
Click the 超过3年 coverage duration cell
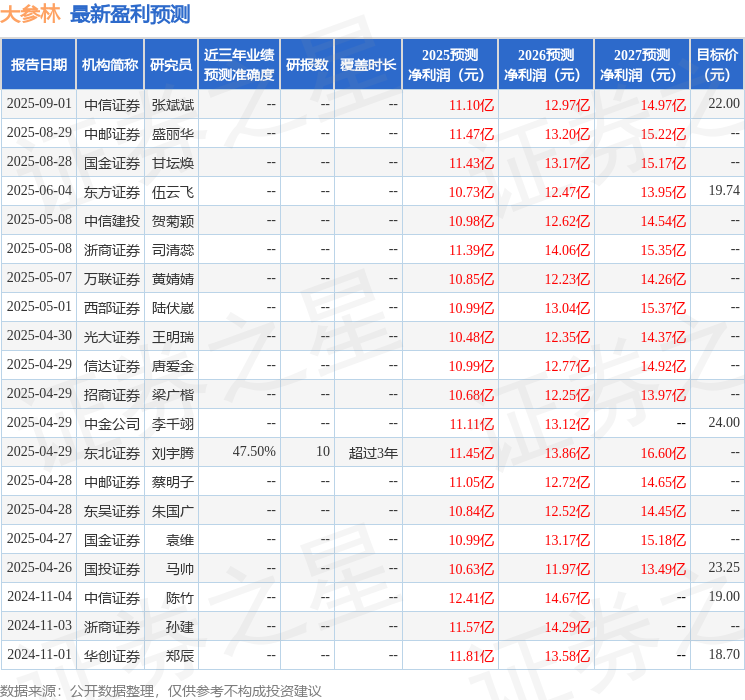[373, 453]
